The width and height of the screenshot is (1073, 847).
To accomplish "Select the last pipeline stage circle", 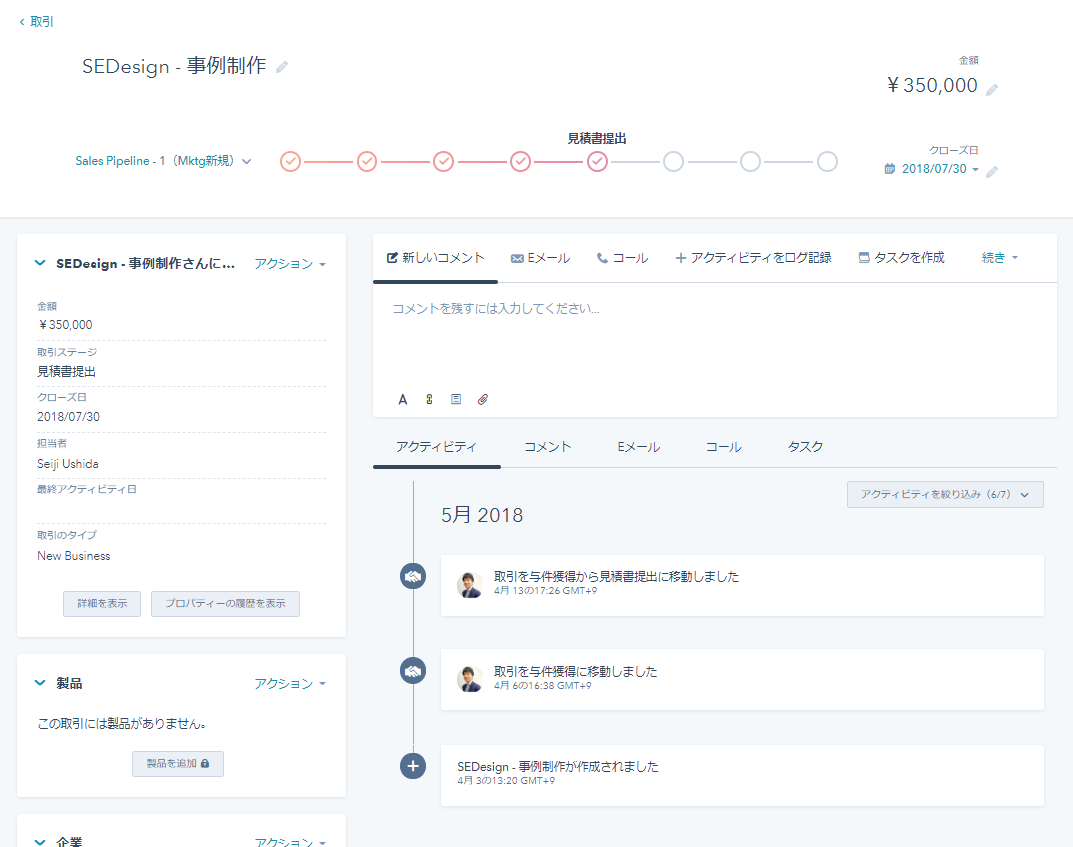I will [827, 161].
